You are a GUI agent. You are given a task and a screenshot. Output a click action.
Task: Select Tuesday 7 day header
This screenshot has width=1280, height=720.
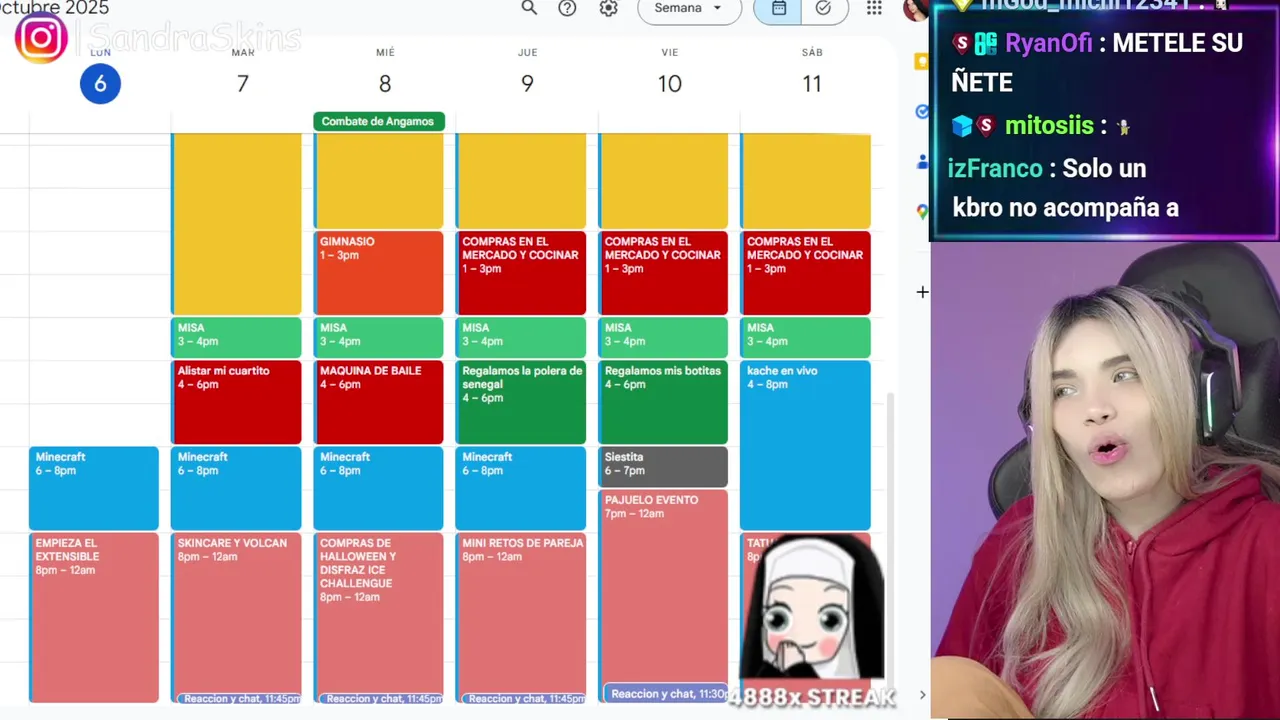pos(242,84)
